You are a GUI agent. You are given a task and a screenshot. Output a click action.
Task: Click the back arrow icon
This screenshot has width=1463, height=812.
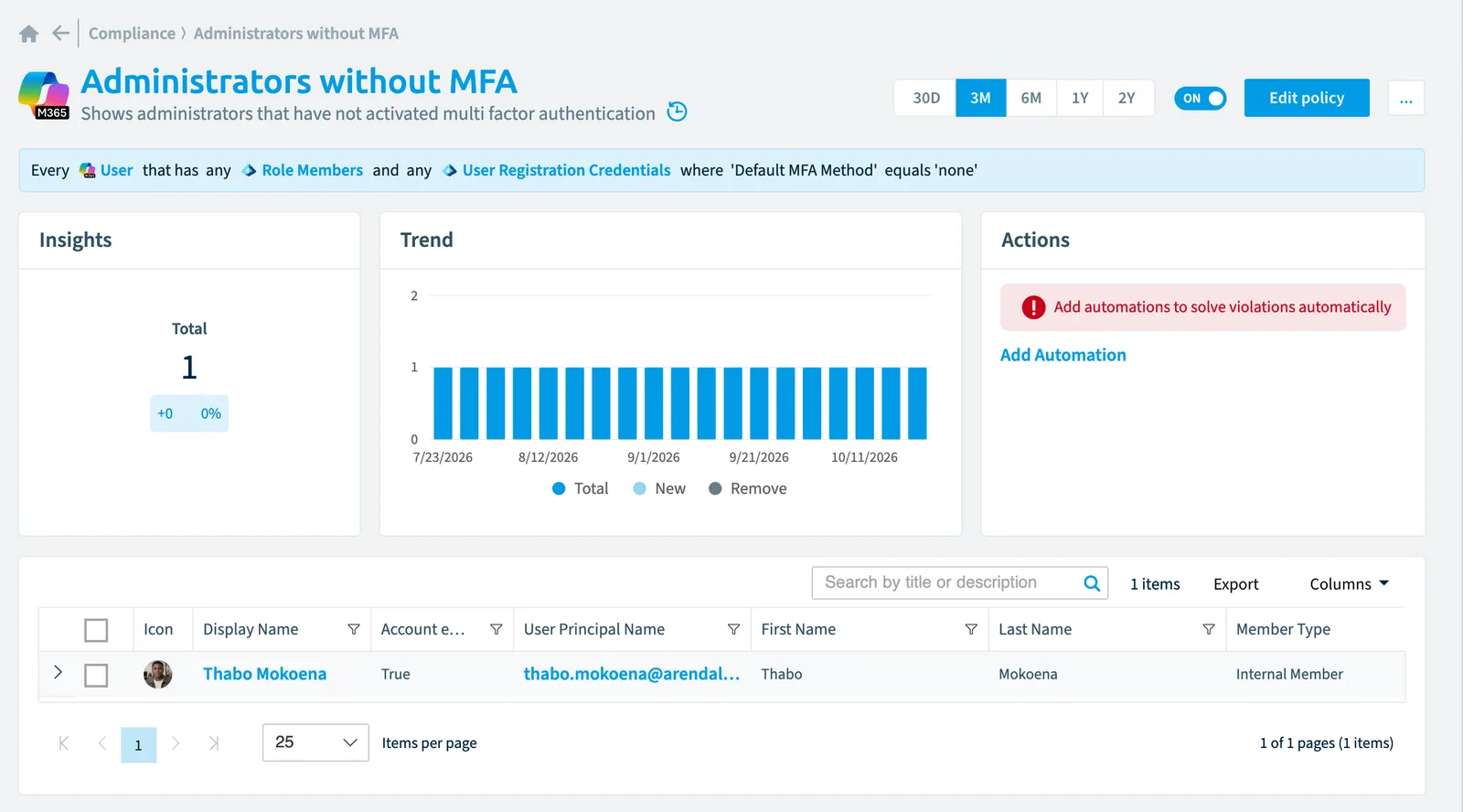(x=60, y=34)
